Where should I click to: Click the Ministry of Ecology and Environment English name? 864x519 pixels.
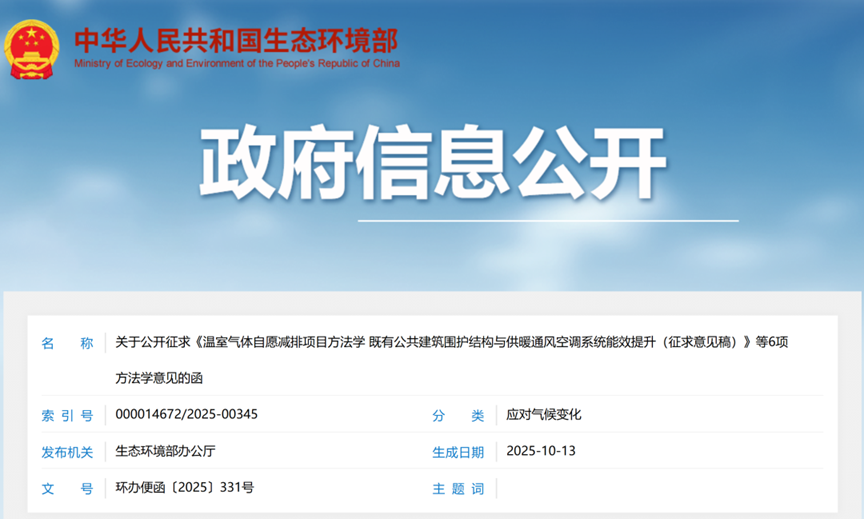[x=236, y=64]
